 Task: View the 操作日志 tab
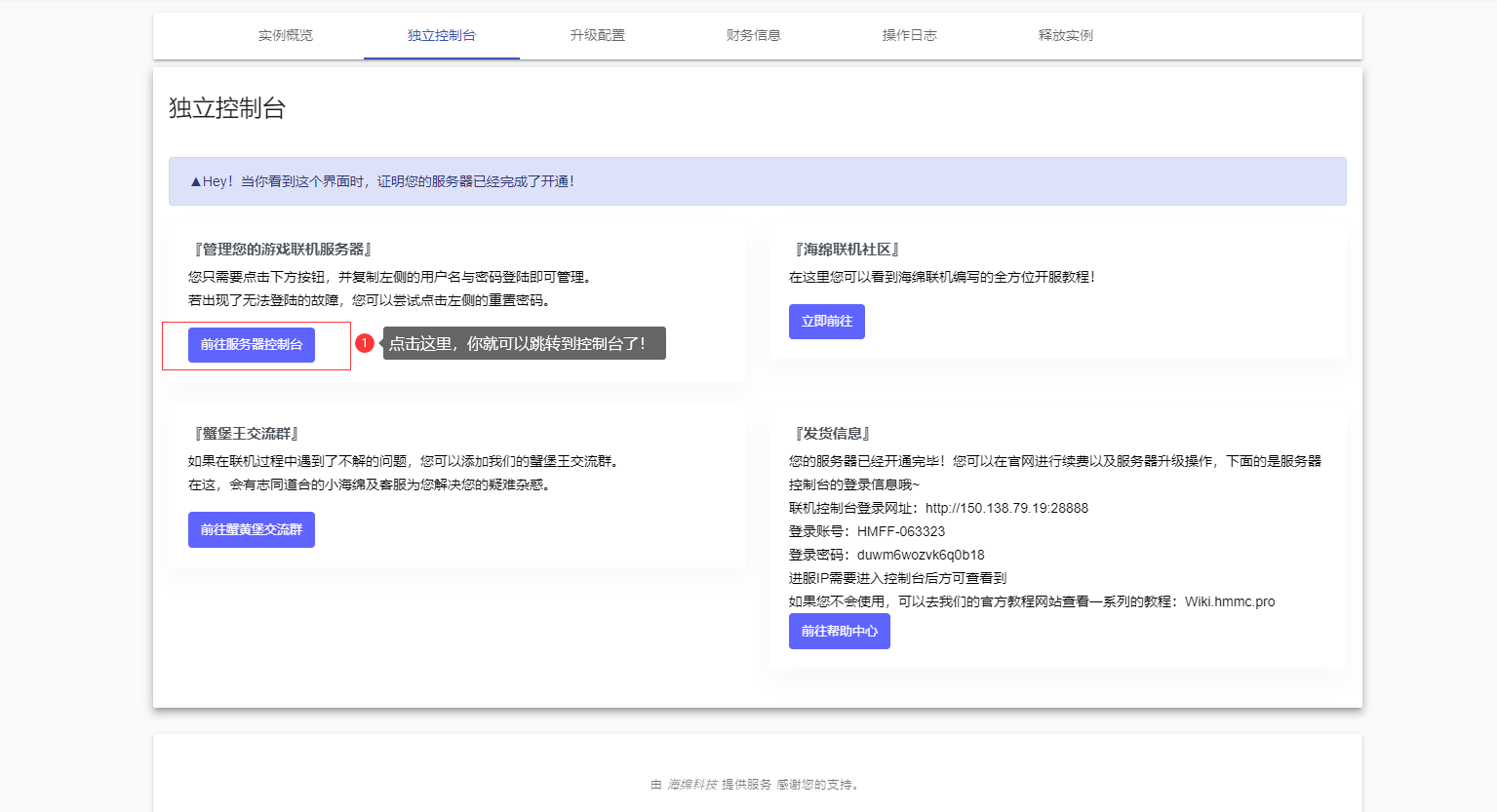910,35
